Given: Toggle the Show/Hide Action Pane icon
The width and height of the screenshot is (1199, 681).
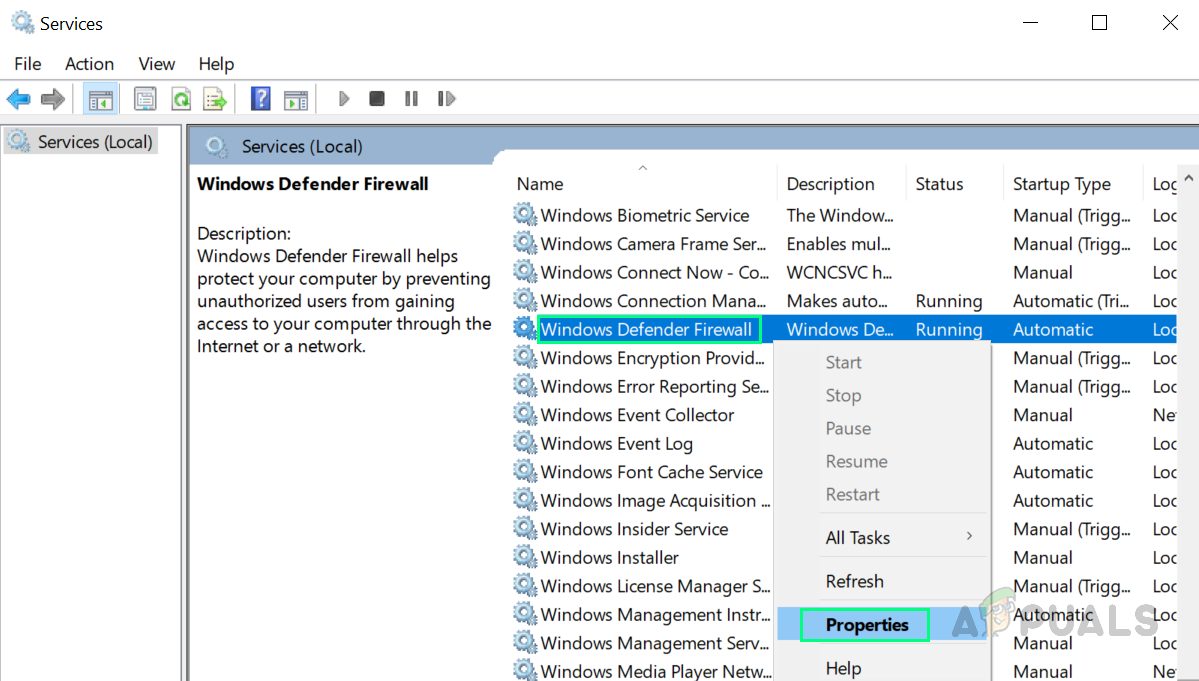Looking at the screenshot, I should tap(295, 99).
